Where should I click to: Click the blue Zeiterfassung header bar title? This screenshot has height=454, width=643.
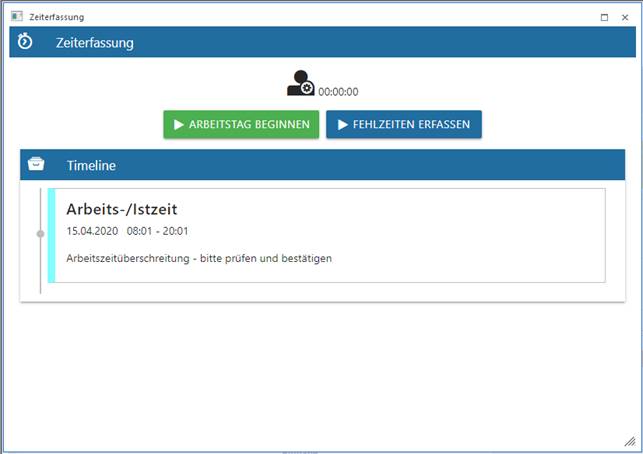[94, 43]
